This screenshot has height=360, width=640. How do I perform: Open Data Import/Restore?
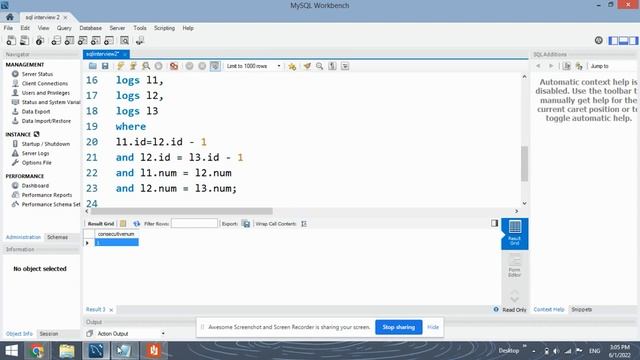[x=46, y=121]
